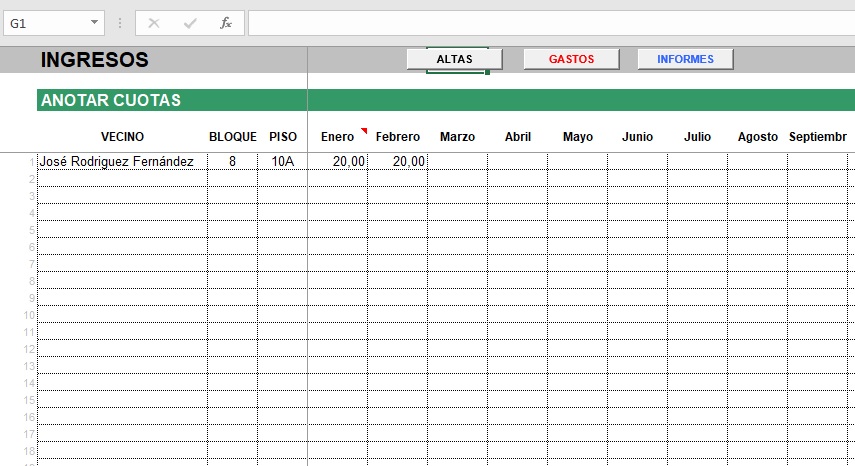Select the PISO cell 10A

[x=282, y=161]
